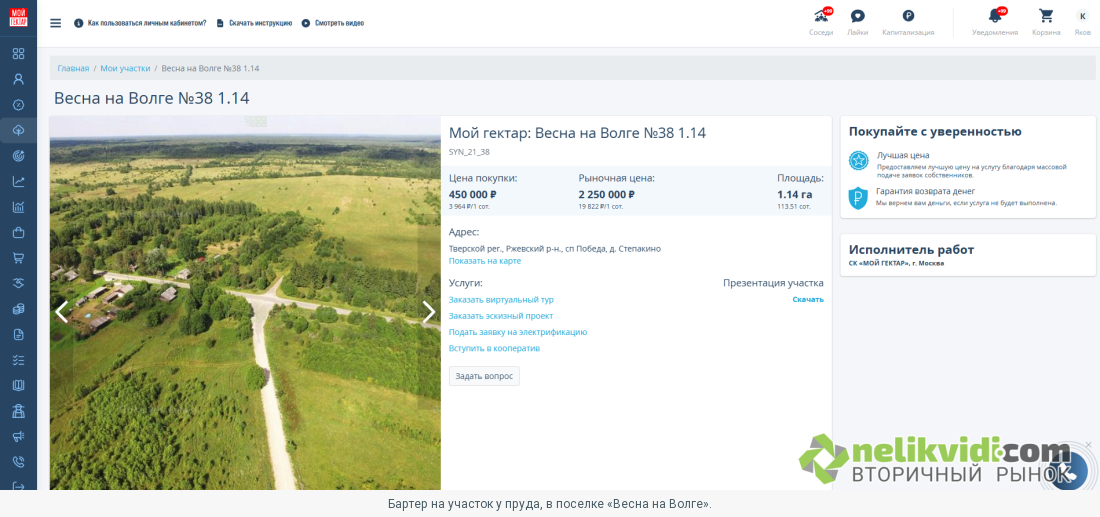
Task: Open the handshake icon in sidebar
Action: [x=18, y=283]
